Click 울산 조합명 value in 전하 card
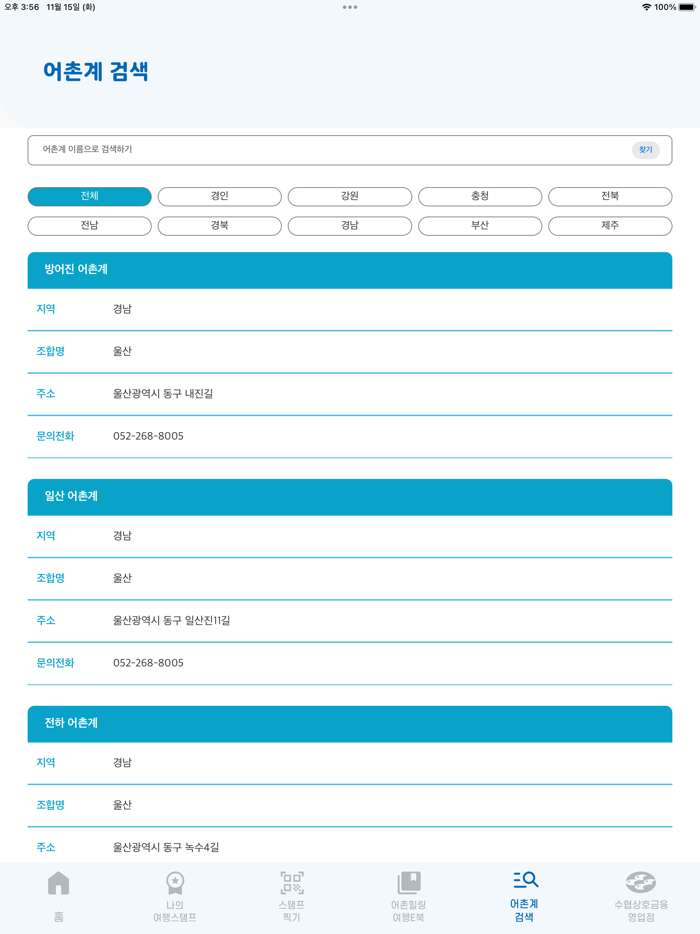The image size is (700, 934). tap(122, 805)
